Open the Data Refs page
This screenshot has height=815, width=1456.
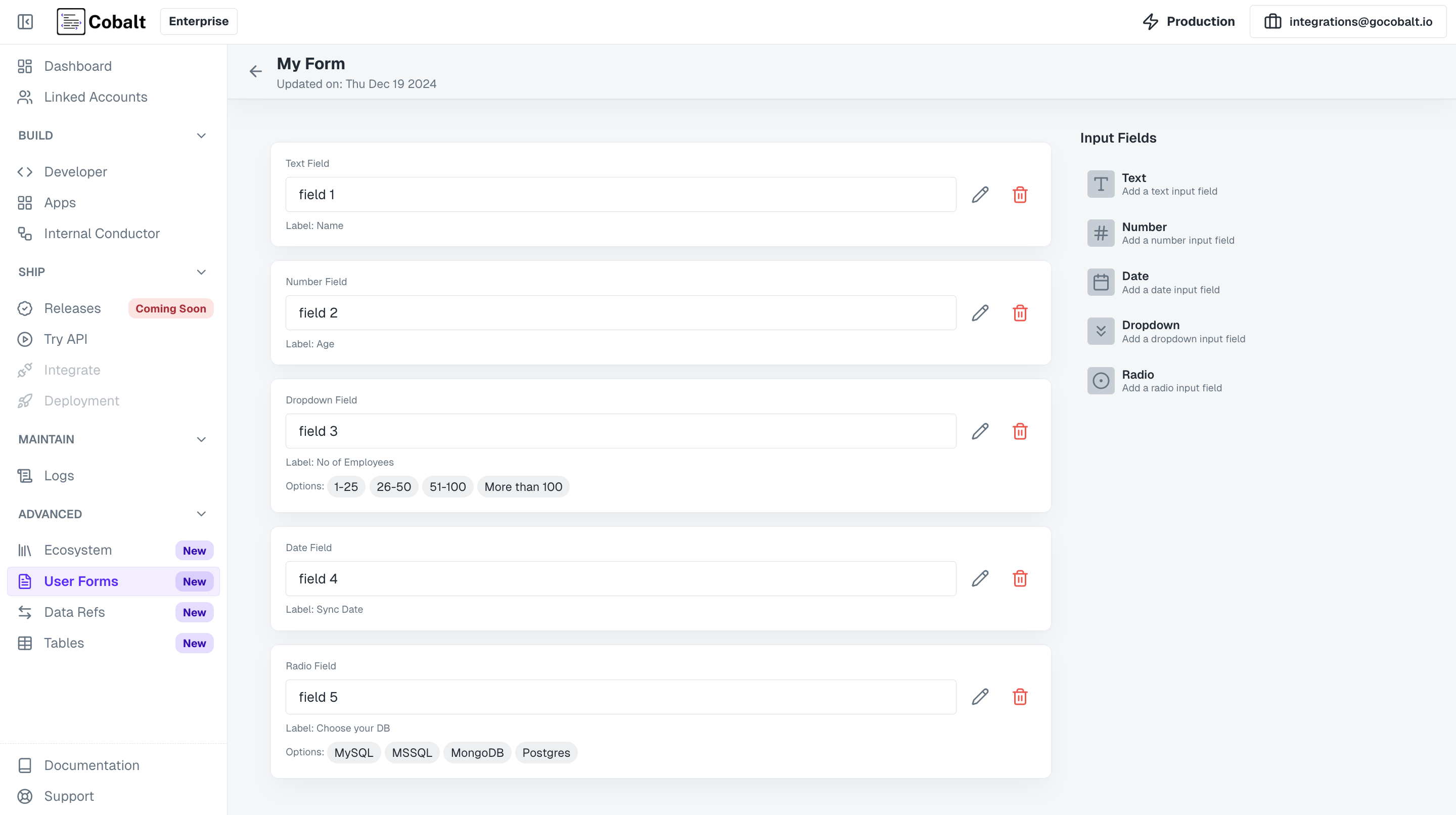(75, 612)
